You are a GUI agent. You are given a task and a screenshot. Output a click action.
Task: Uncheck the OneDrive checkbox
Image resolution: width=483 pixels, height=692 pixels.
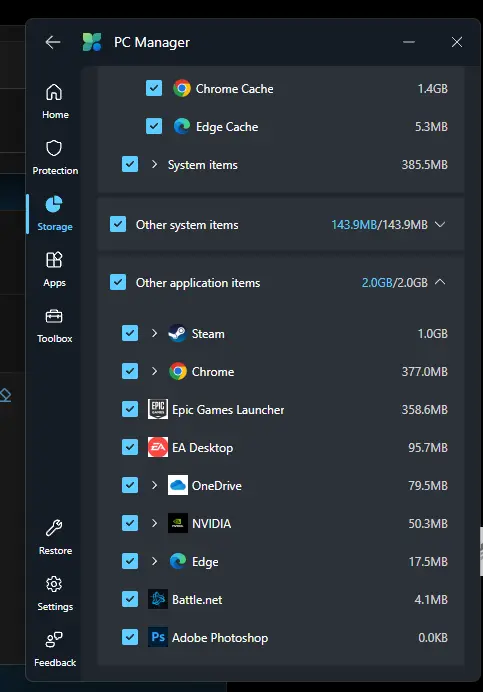(x=130, y=485)
